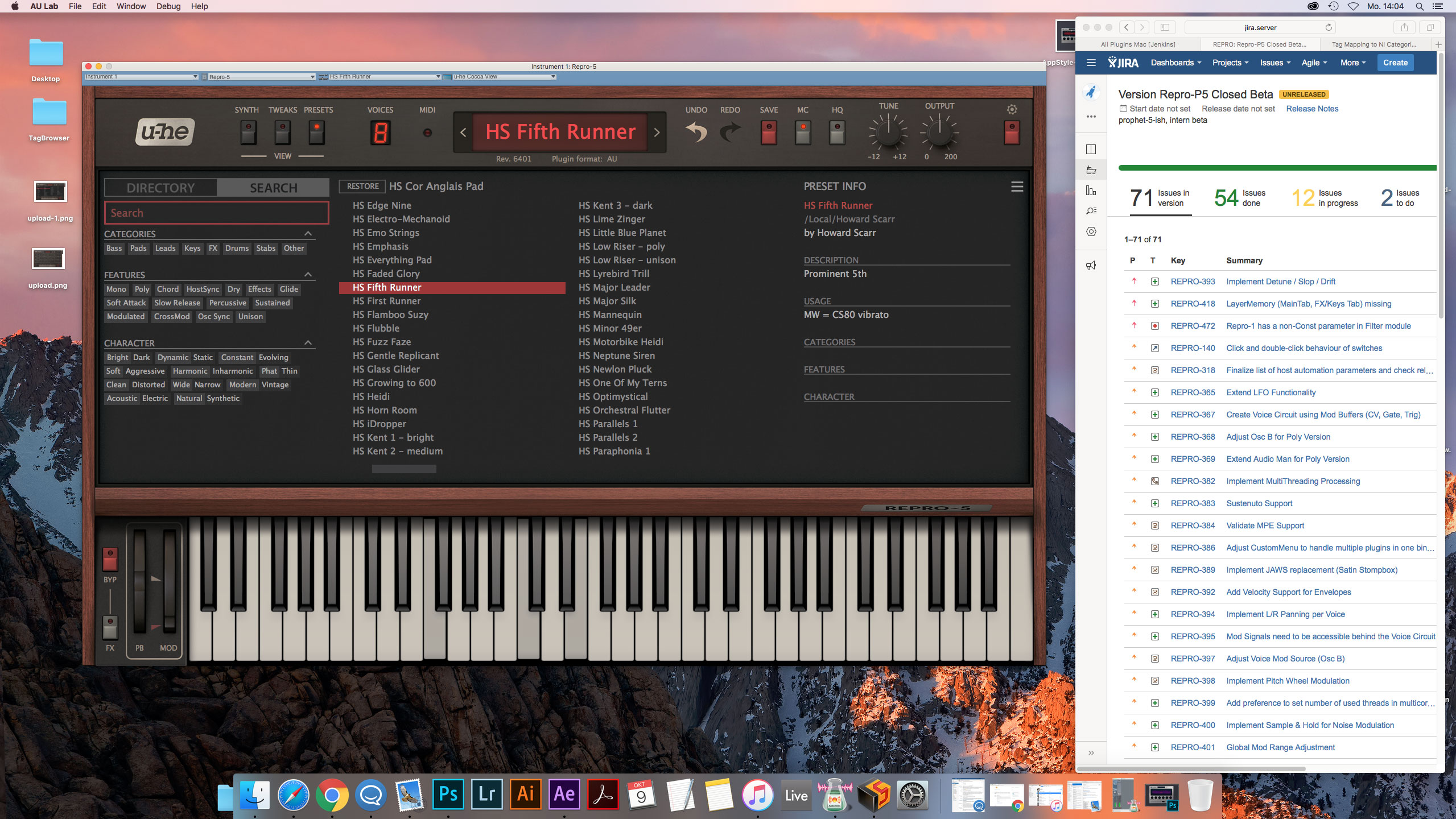This screenshot has height=819, width=1456.
Task: Open Validate MPE Support issue
Action: (1265, 526)
